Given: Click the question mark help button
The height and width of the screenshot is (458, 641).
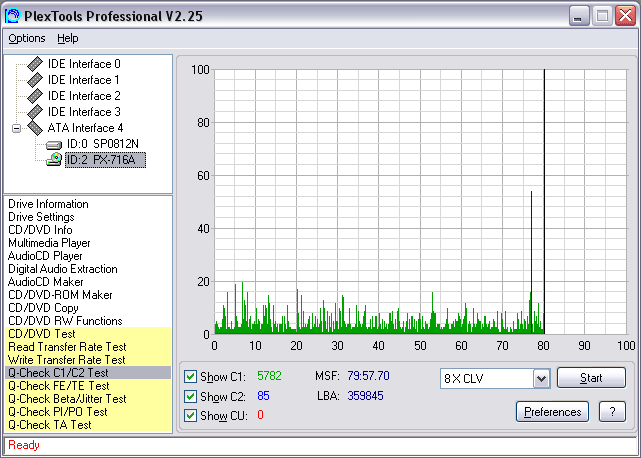Looking at the screenshot, I should pyautogui.click(x=612, y=411).
